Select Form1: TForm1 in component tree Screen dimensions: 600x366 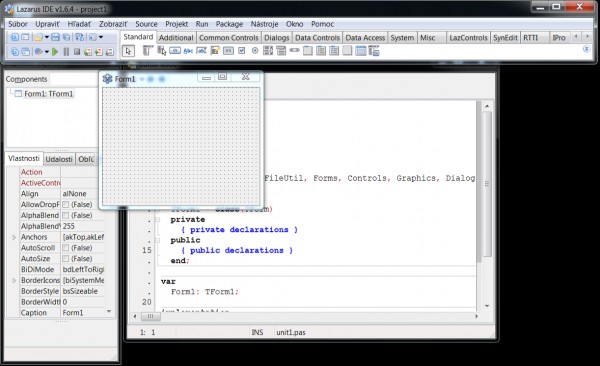coord(48,94)
